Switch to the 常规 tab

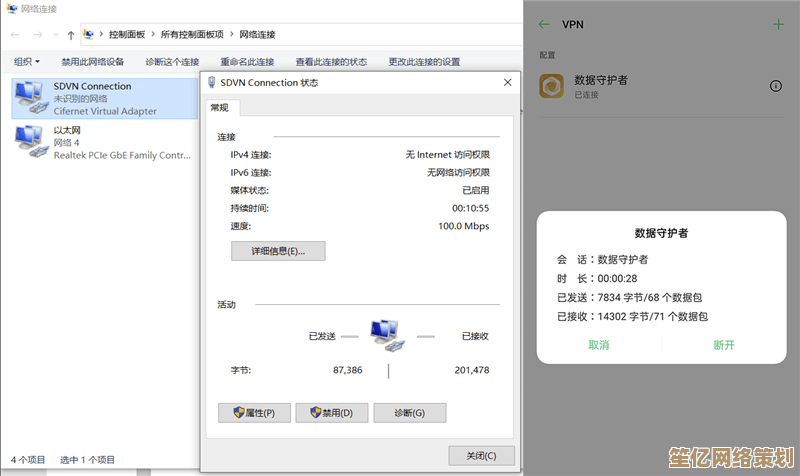click(219, 108)
